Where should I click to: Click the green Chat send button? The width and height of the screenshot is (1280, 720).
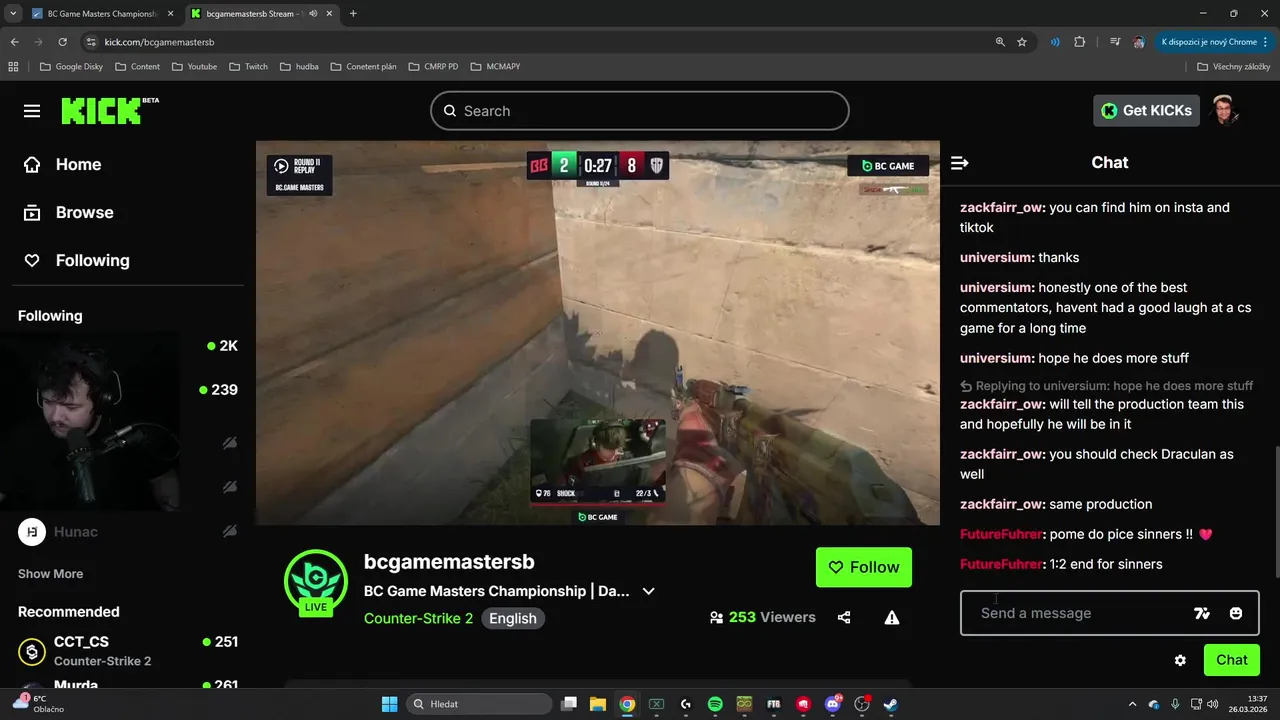1231,660
